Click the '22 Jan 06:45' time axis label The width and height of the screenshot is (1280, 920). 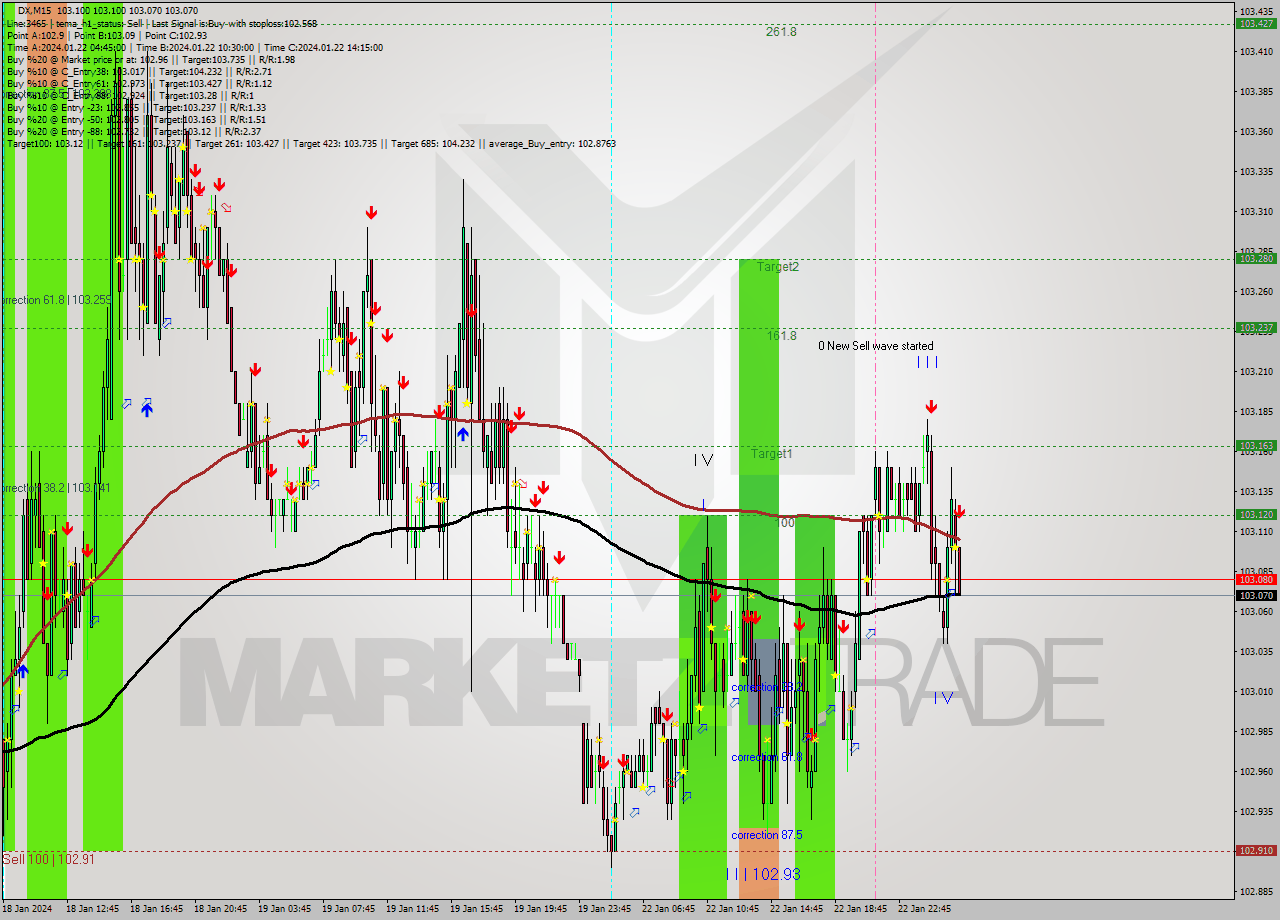pos(668,909)
